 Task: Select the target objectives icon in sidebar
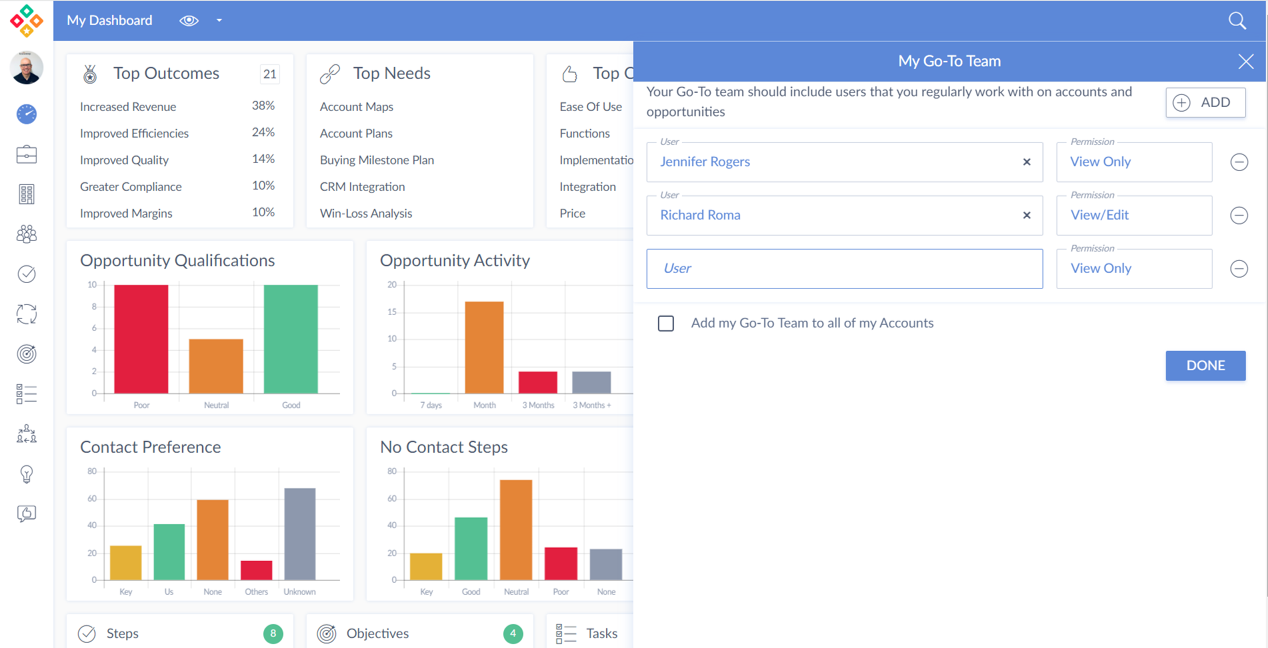[x=27, y=354]
